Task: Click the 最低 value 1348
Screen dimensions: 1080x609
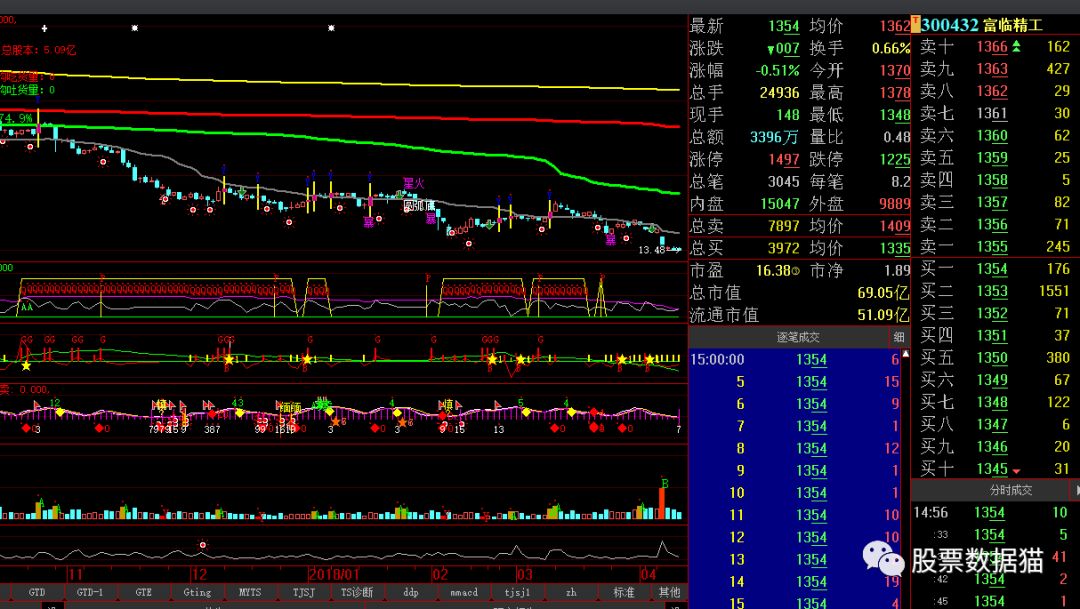Action: [895, 115]
